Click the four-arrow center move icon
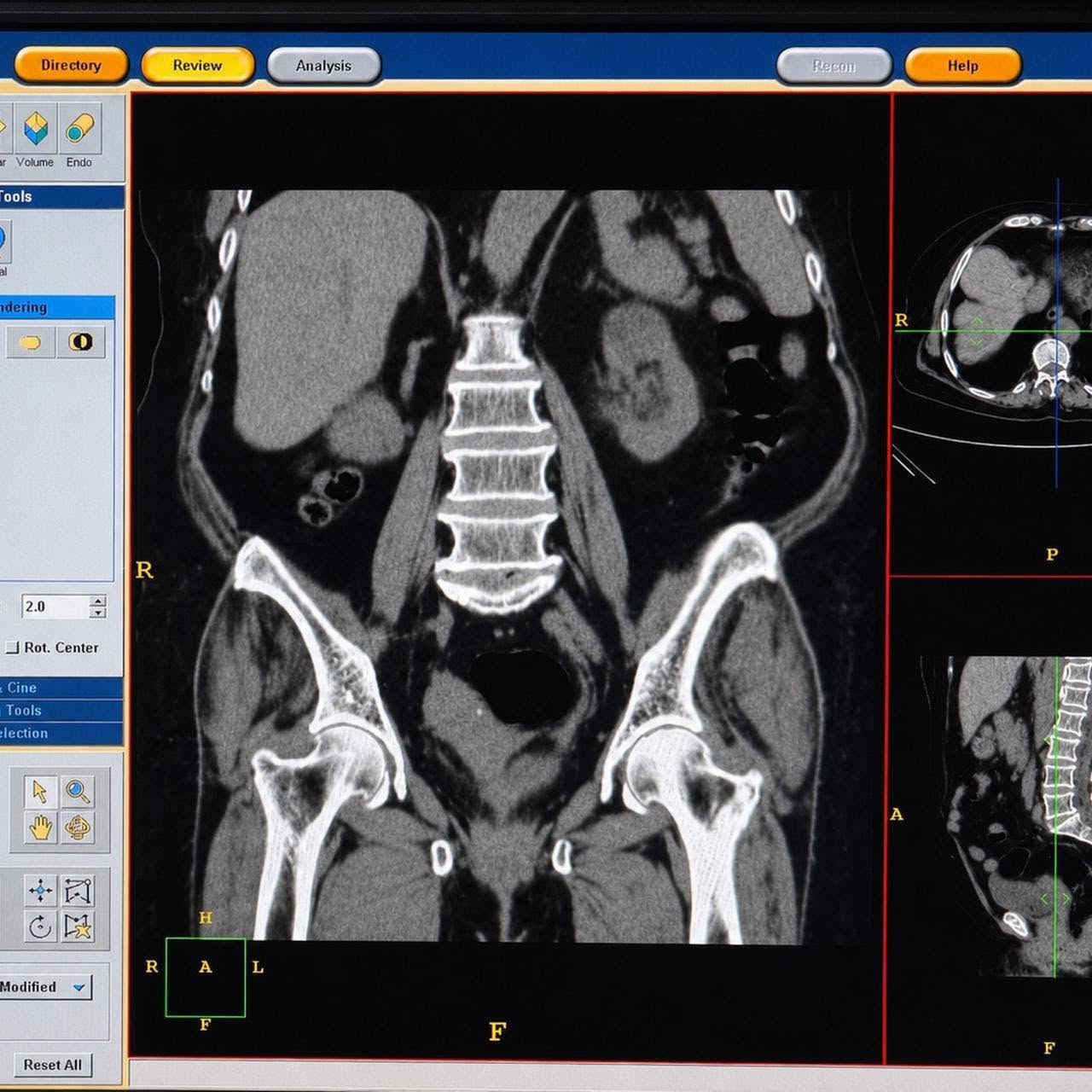The height and width of the screenshot is (1092, 1092). (x=40, y=892)
